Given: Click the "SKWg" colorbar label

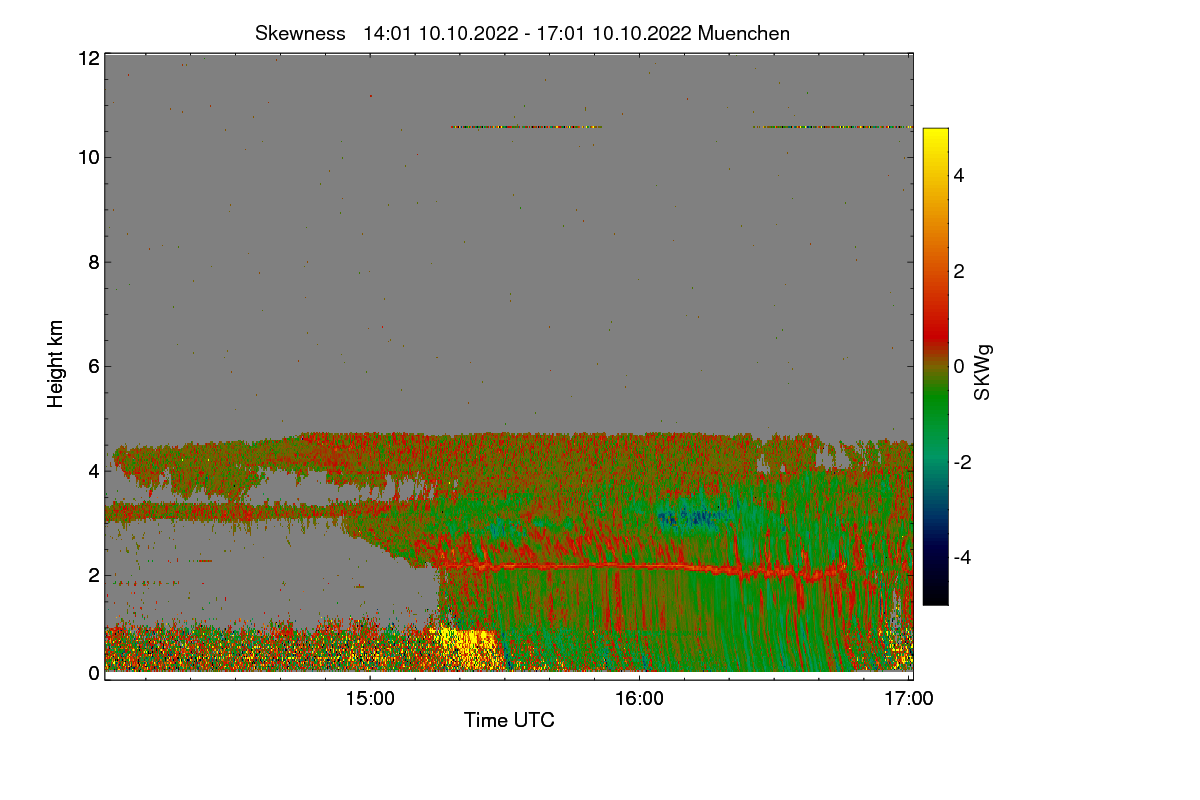Looking at the screenshot, I should pyautogui.click(x=983, y=373).
